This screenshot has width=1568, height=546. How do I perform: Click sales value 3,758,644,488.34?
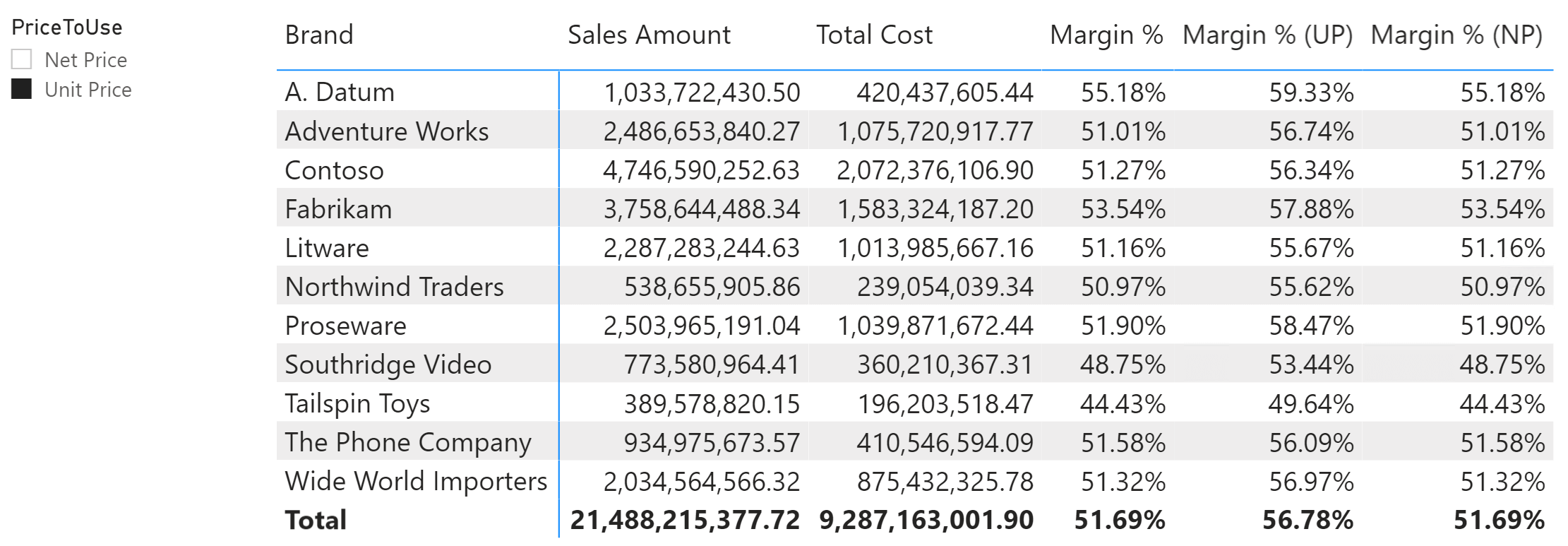click(x=701, y=209)
